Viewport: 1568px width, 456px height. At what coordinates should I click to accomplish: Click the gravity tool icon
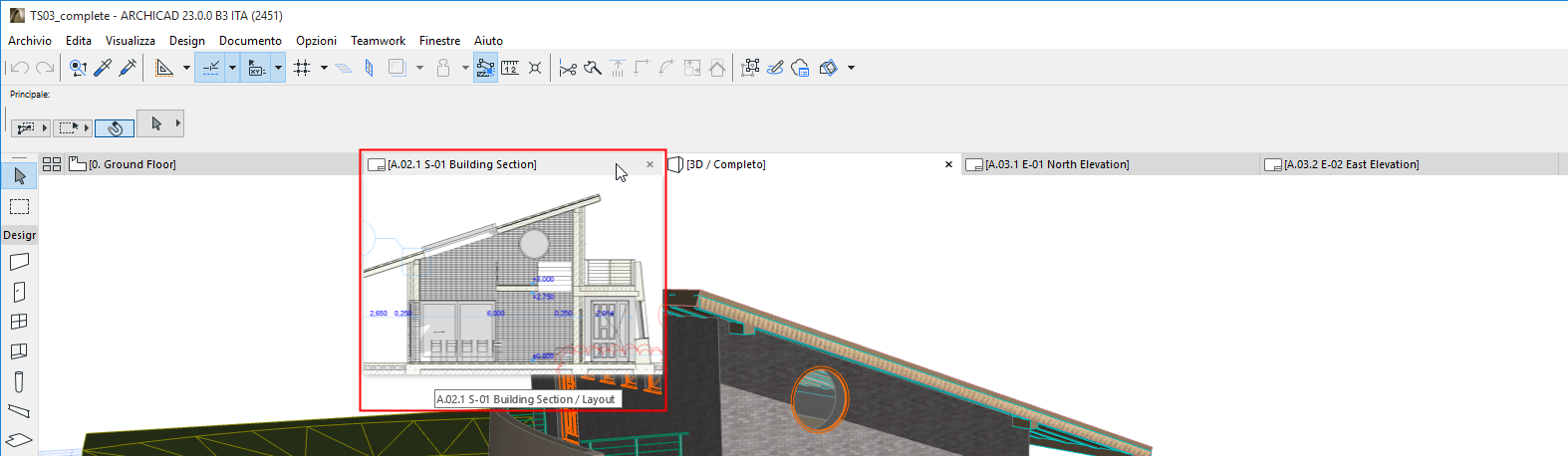[370, 68]
